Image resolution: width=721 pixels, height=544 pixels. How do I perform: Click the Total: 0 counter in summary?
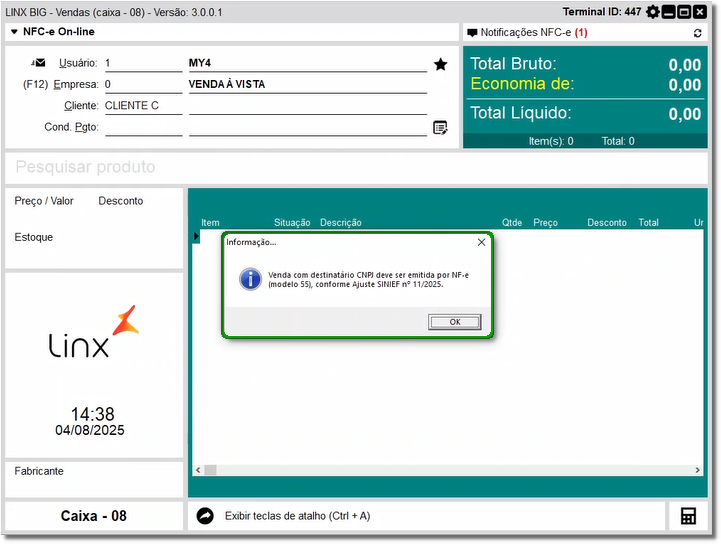click(x=618, y=141)
